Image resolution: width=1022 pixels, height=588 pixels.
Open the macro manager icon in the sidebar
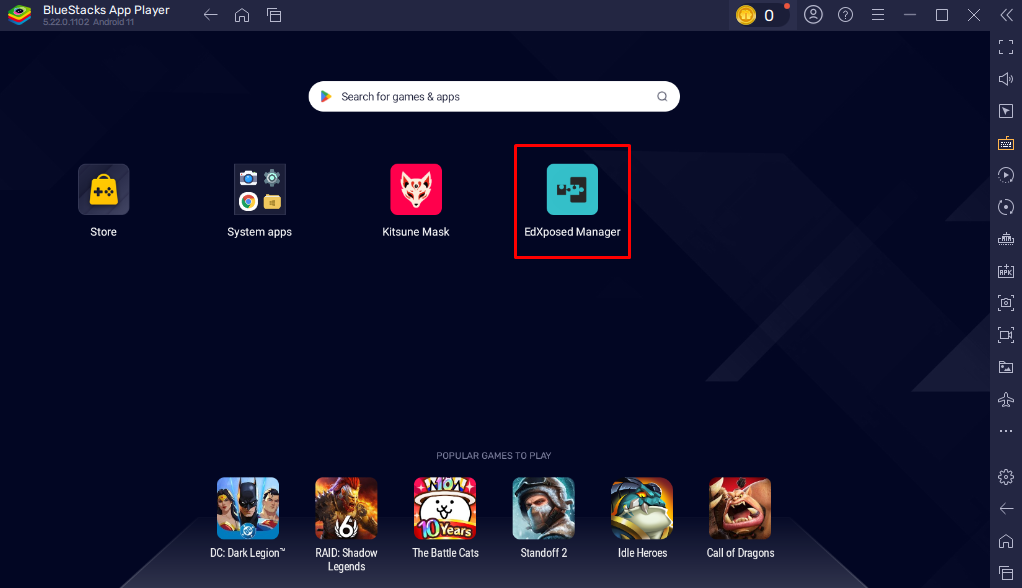pyautogui.click(x=1006, y=239)
